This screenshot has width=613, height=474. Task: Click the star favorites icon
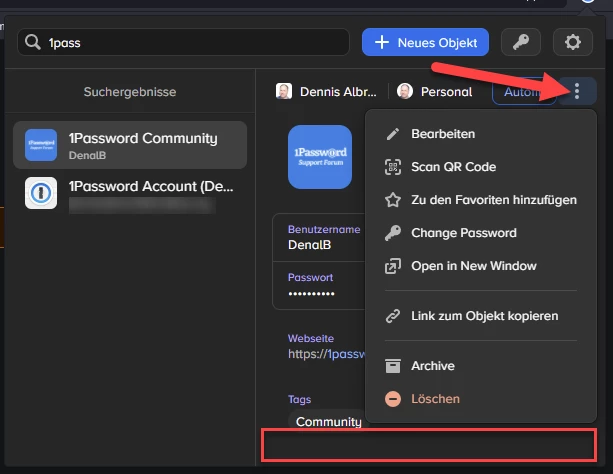[393, 200]
